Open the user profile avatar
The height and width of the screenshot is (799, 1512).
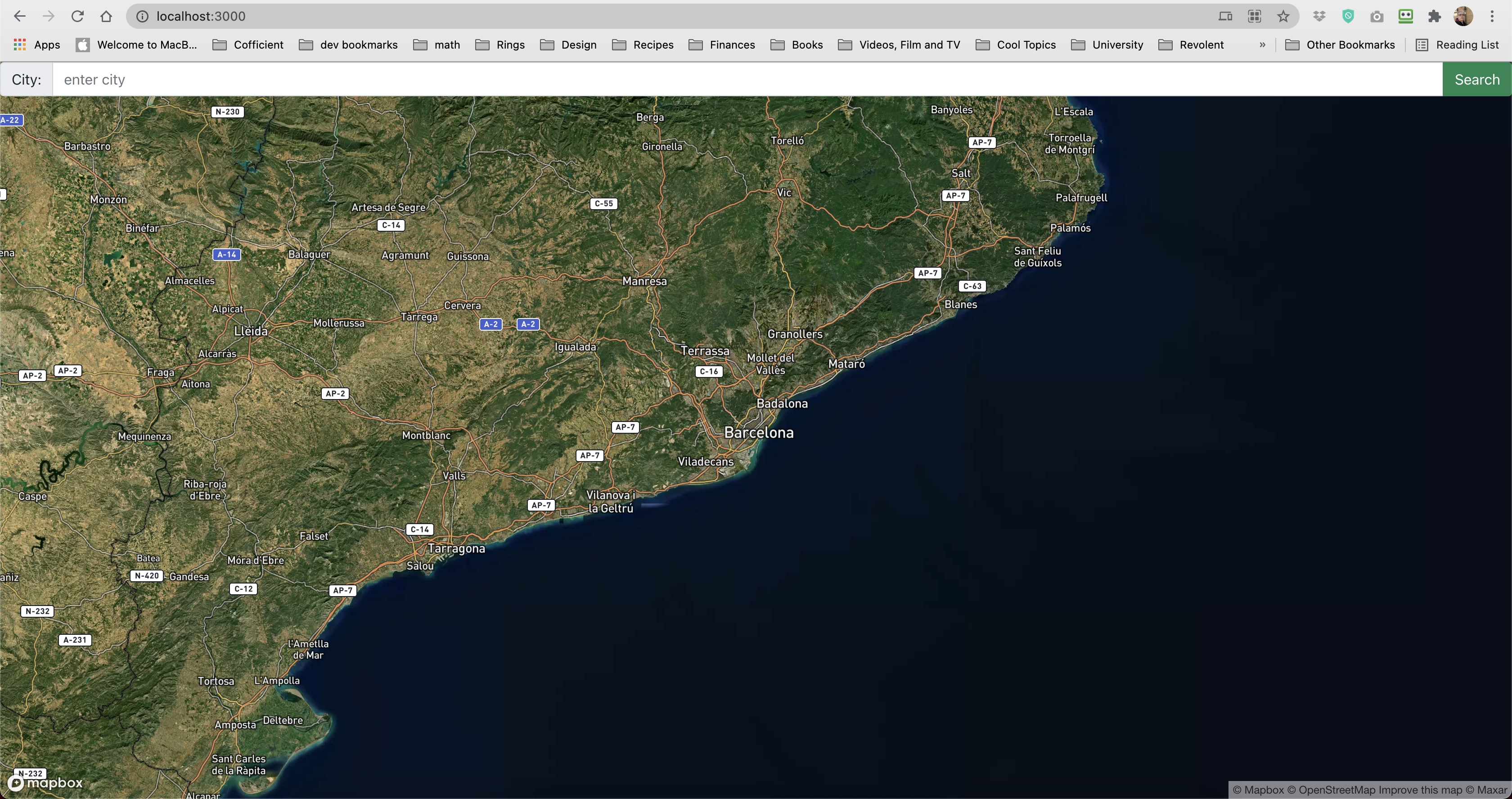pos(1463,17)
